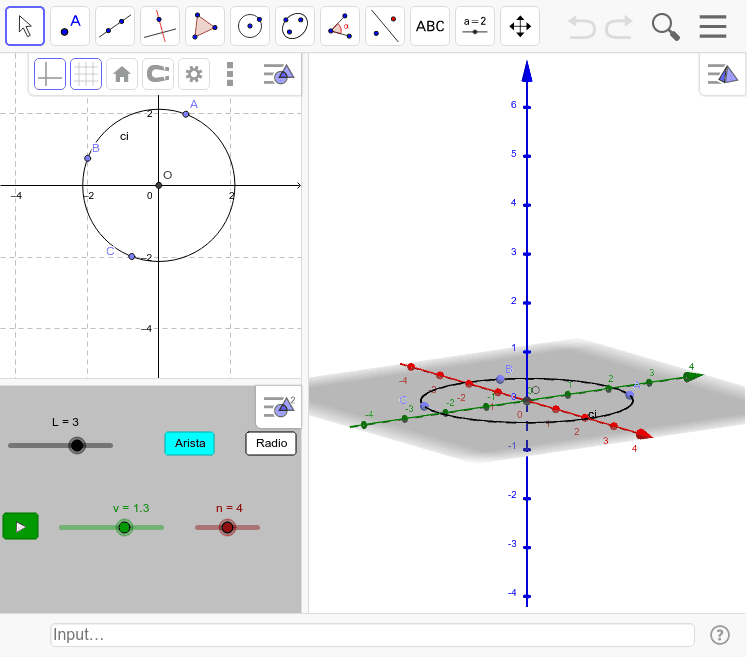
Task: Open the hamburger main menu
Action: pos(713,27)
